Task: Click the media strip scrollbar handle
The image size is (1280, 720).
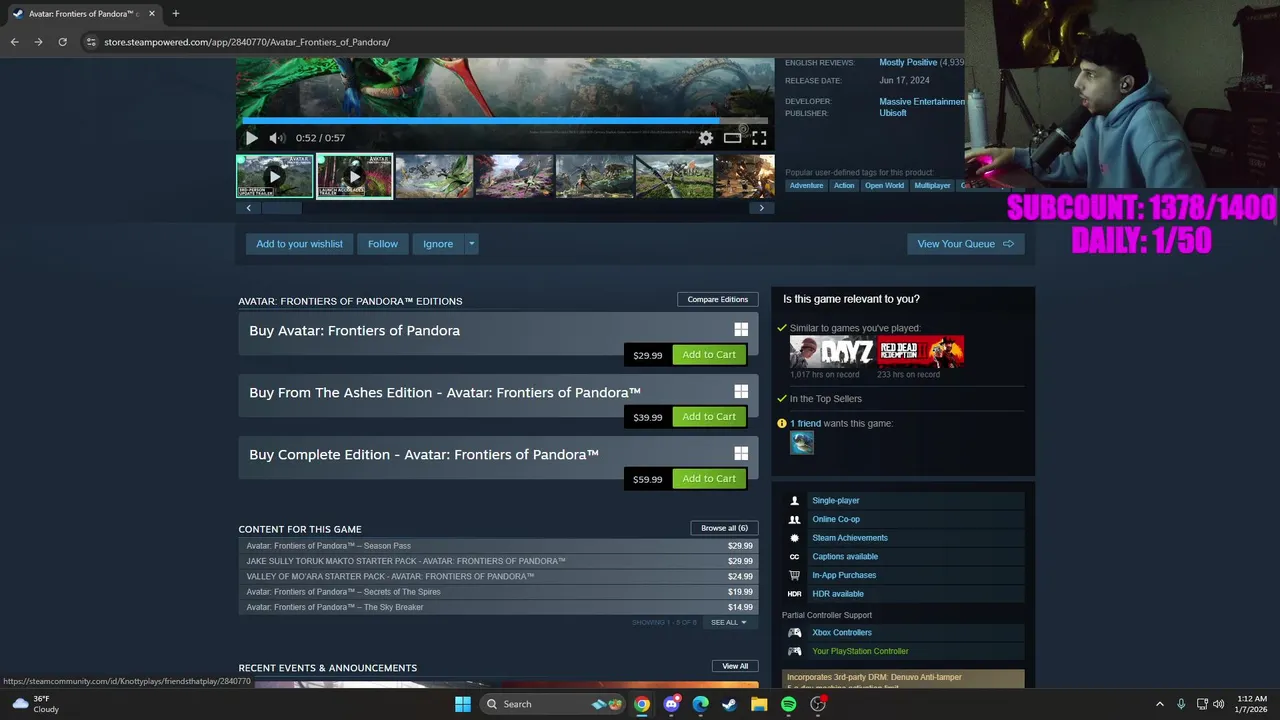Action: tap(281, 208)
